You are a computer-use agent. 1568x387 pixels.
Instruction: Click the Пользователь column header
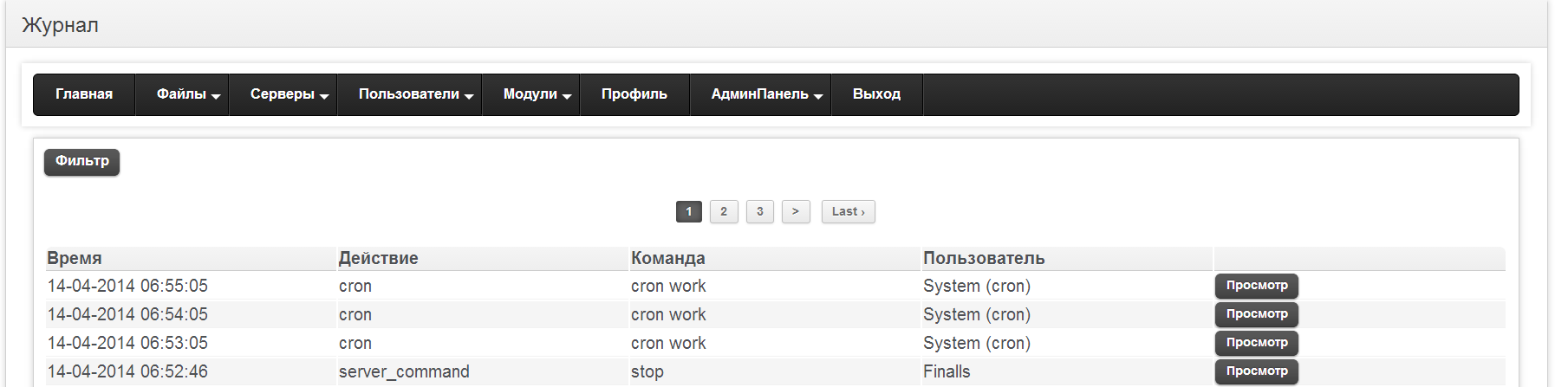(x=984, y=258)
